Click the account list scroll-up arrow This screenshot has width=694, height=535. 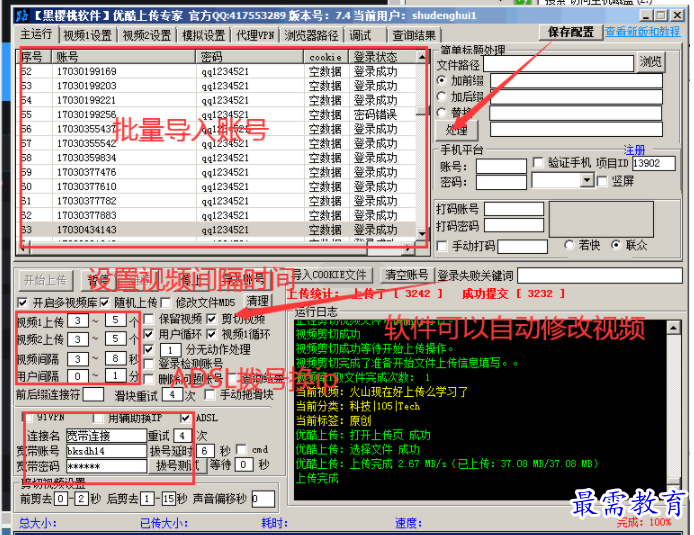422,57
